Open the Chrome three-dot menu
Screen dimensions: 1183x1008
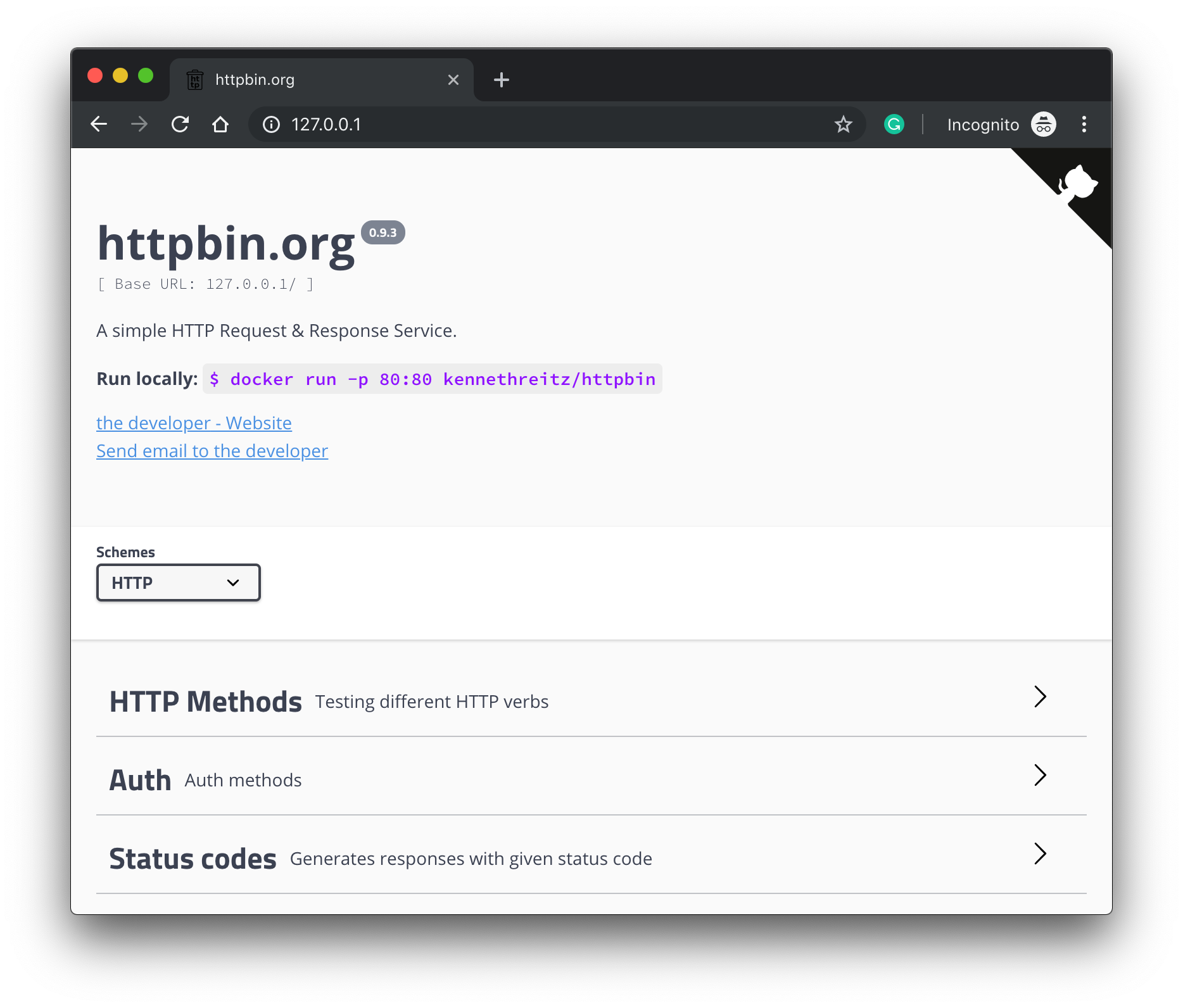point(1084,124)
